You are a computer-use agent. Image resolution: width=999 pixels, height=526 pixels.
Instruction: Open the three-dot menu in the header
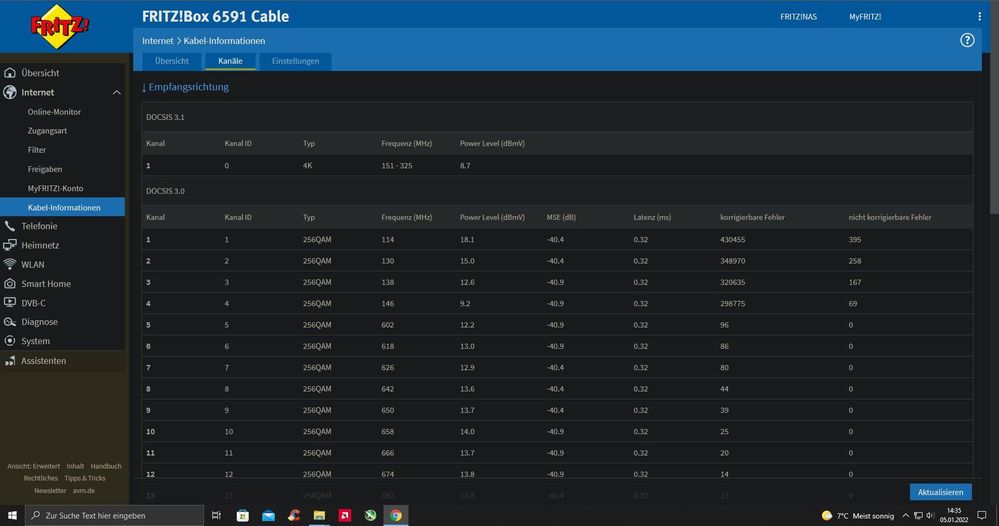(979, 17)
